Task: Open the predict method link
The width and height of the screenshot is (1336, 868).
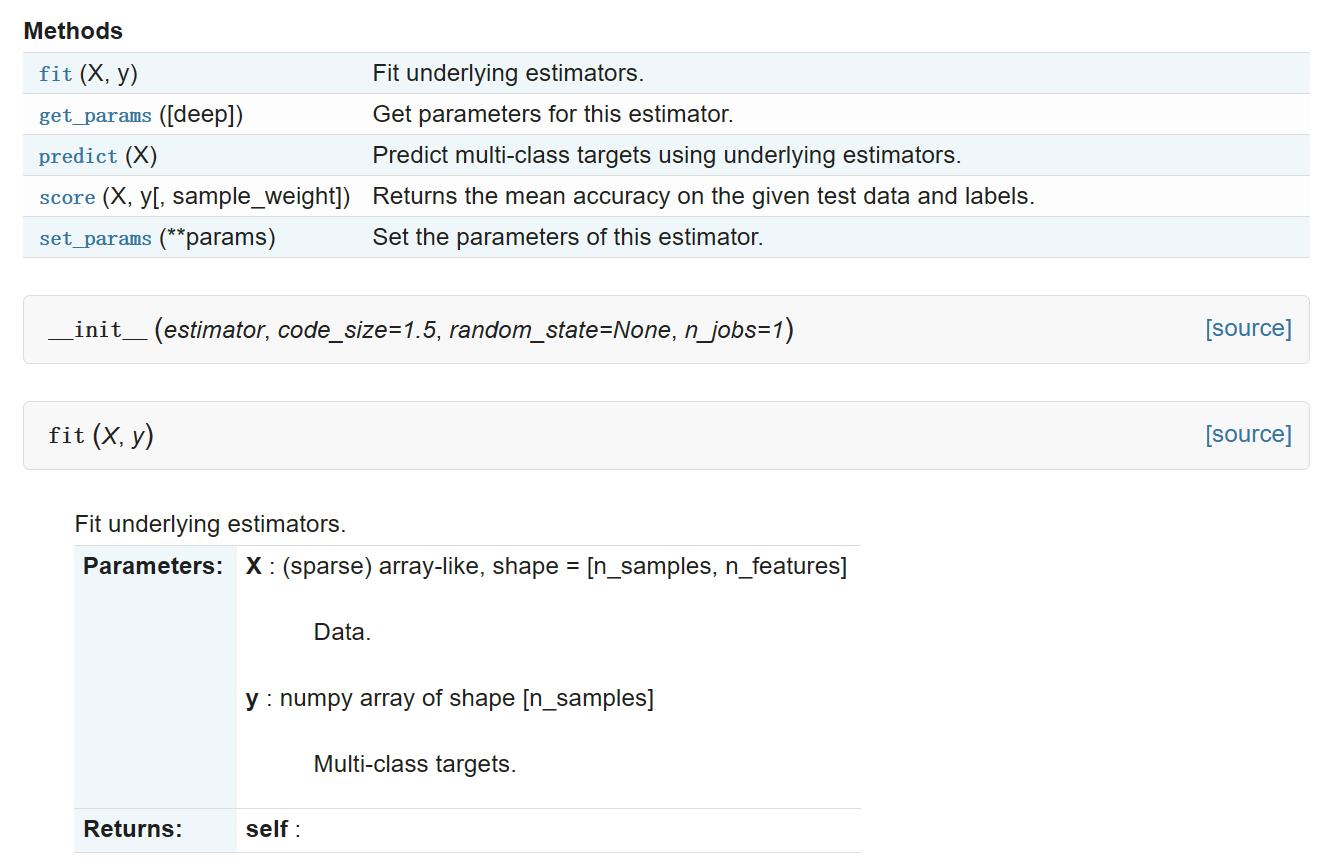Action: (x=78, y=156)
